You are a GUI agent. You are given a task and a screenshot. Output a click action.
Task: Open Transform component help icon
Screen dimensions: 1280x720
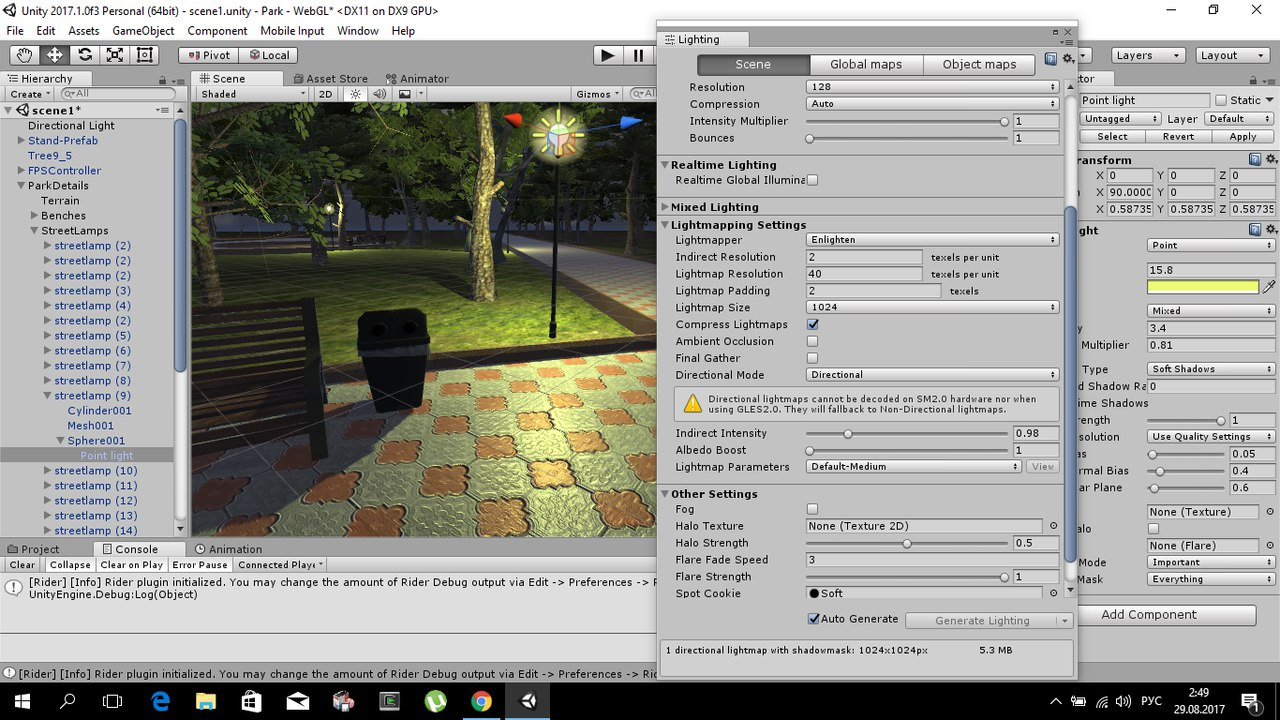(x=1255, y=159)
